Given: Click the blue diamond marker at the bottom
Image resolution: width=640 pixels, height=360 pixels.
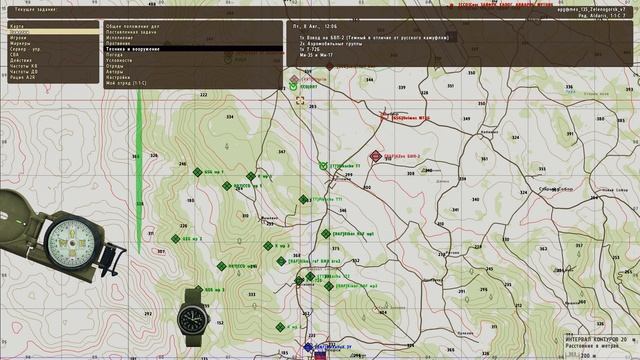Looking at the screenshot, I should click(308, 347).
